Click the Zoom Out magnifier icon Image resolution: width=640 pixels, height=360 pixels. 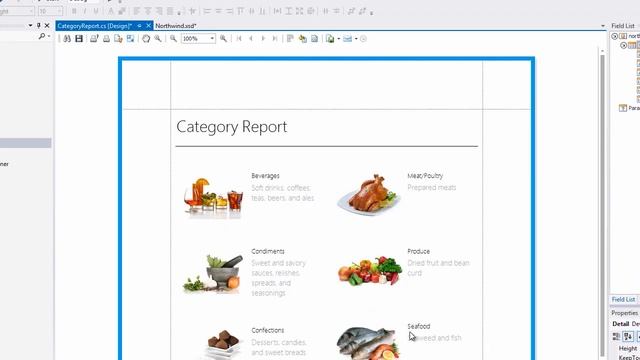pyautogui.click(x=173, y=39)
